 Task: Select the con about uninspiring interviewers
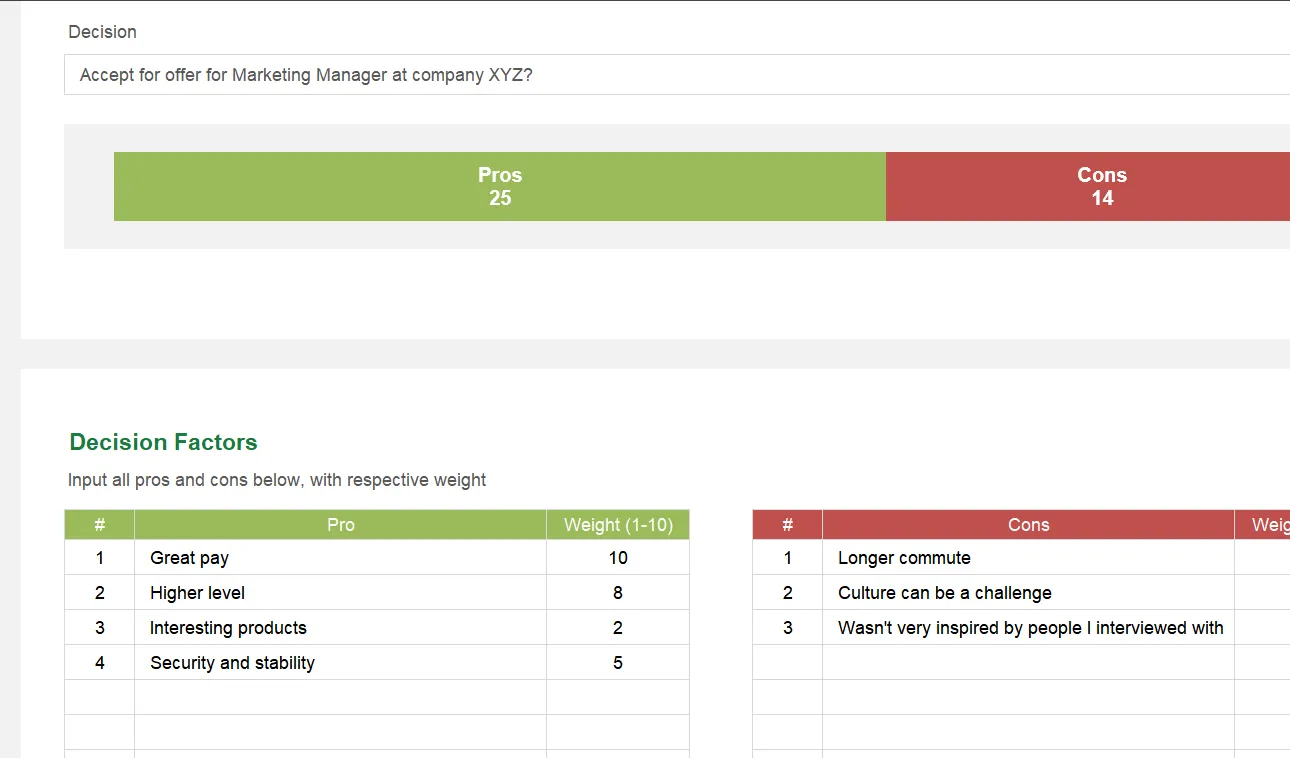click(1029, 627)
